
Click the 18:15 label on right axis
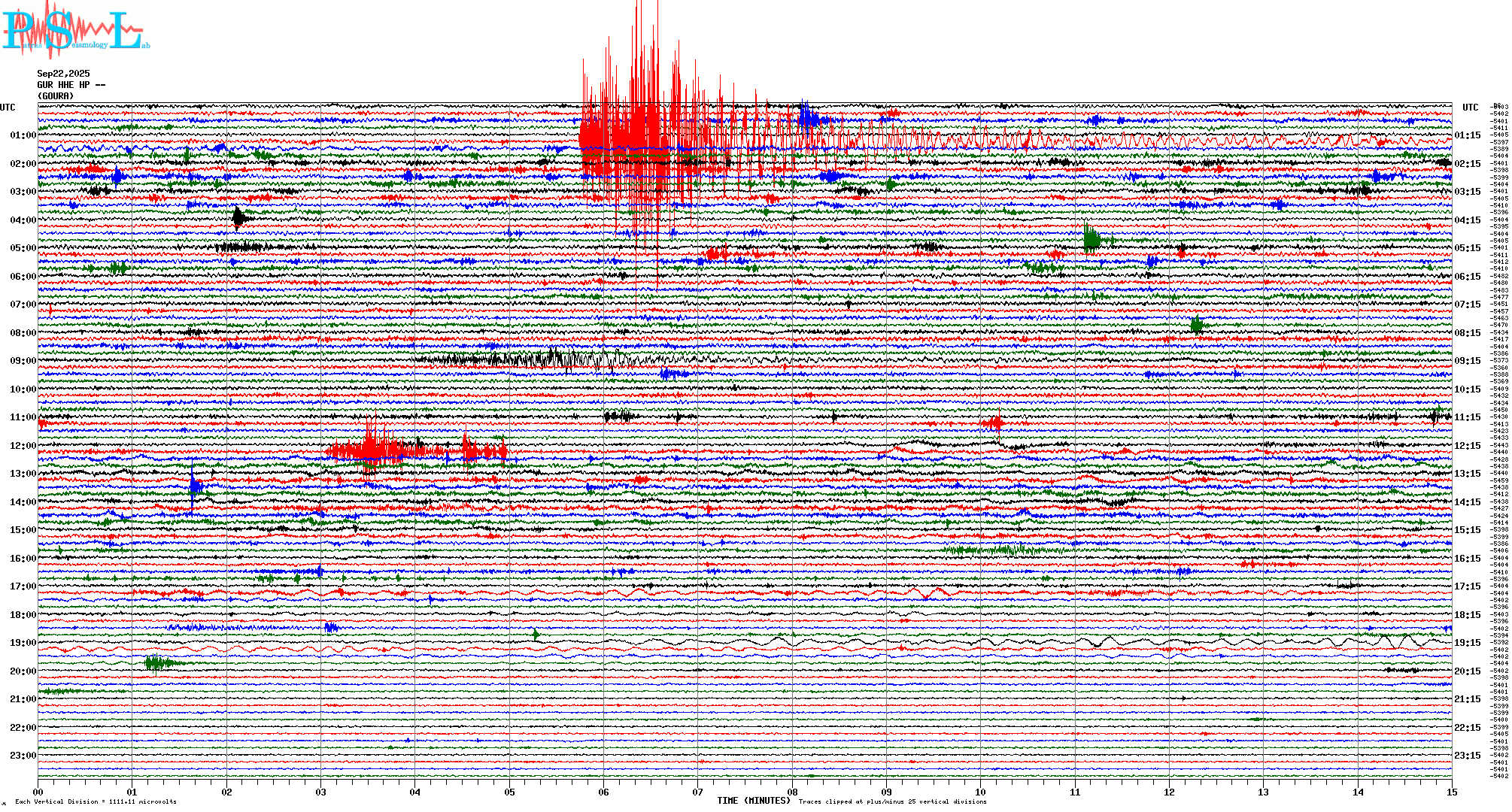(x=1468, y=615)
